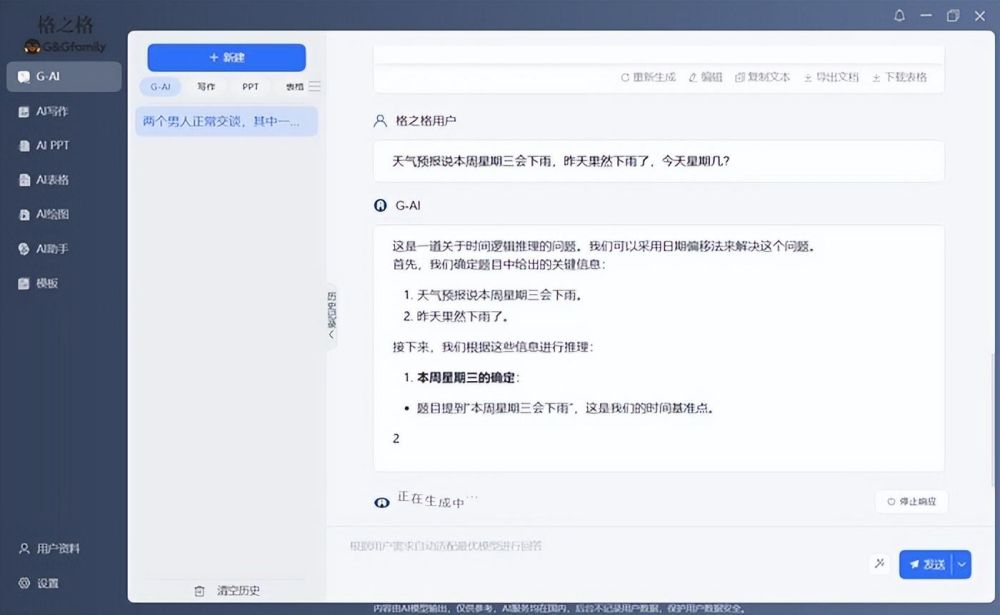Click 复制文本 to copy text
1000x615 pixels.
762,77
